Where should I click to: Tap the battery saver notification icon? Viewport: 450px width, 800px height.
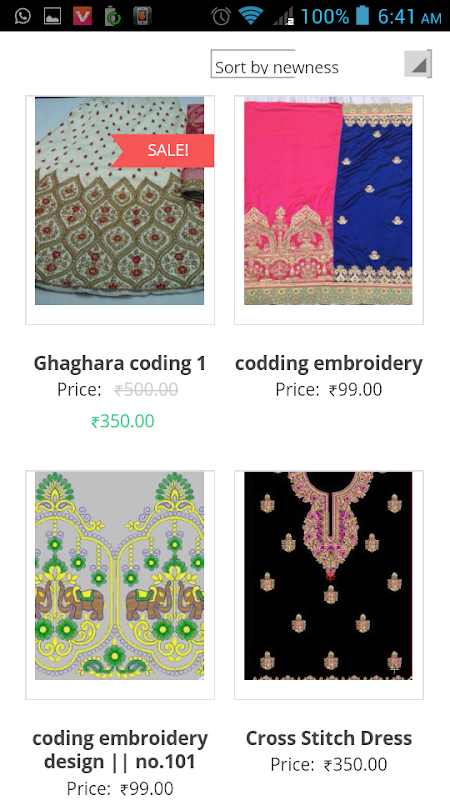pos(112,16)
